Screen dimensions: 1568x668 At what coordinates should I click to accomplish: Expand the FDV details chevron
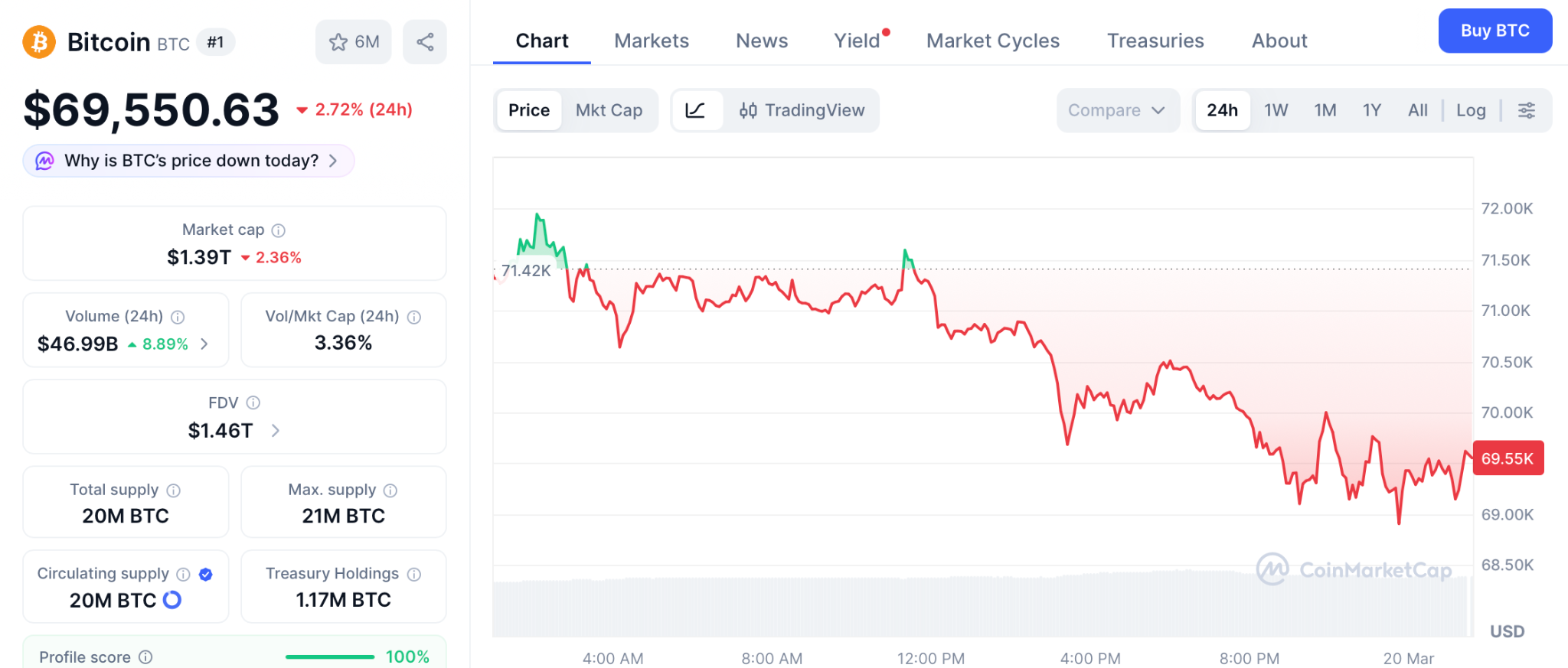[x=277, y=430]
